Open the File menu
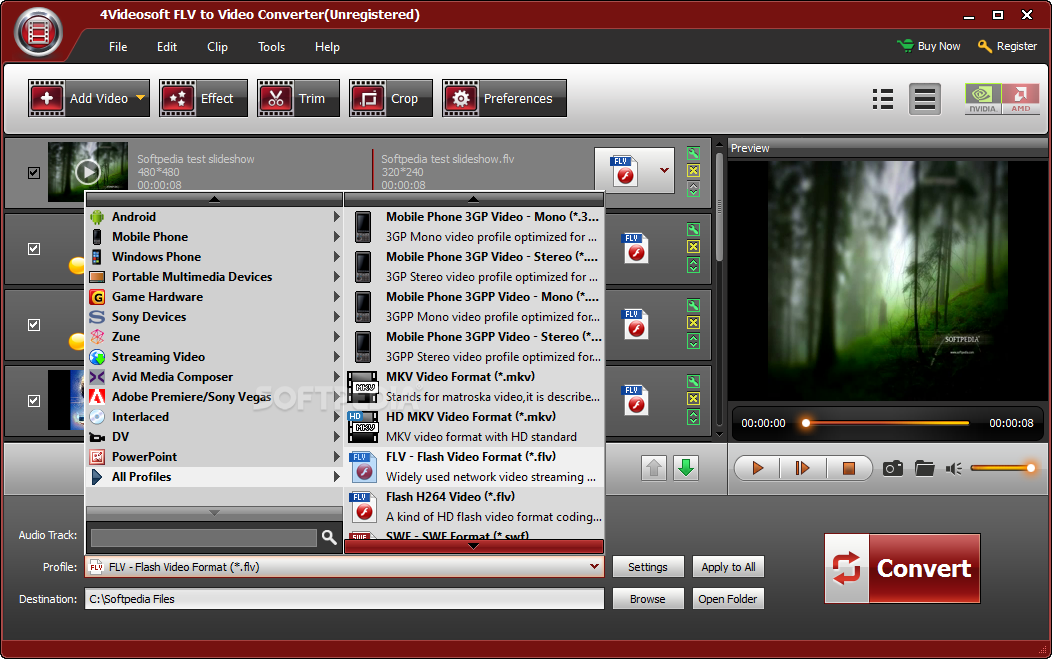This screenshot has height=659, width=1052. [118, 47]
